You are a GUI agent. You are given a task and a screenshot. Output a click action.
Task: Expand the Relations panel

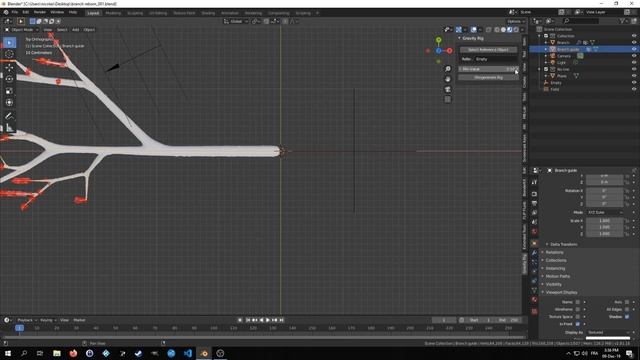(x=554, y=253)
